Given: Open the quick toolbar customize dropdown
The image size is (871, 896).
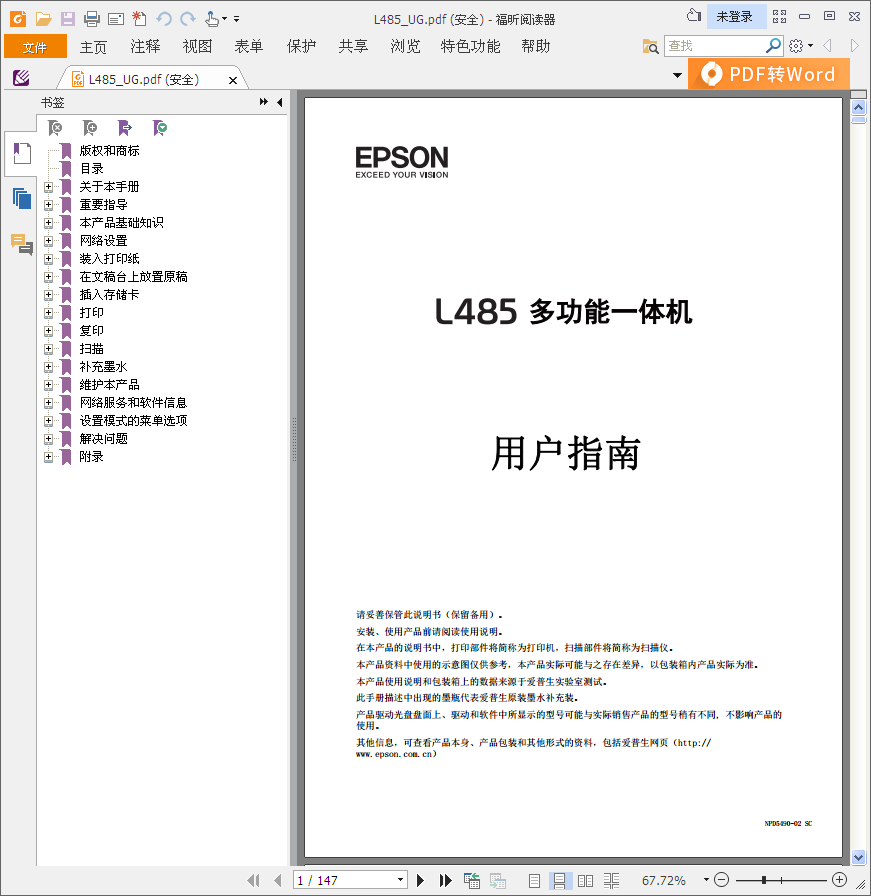Looking at the screenshot, I should 237,19.
